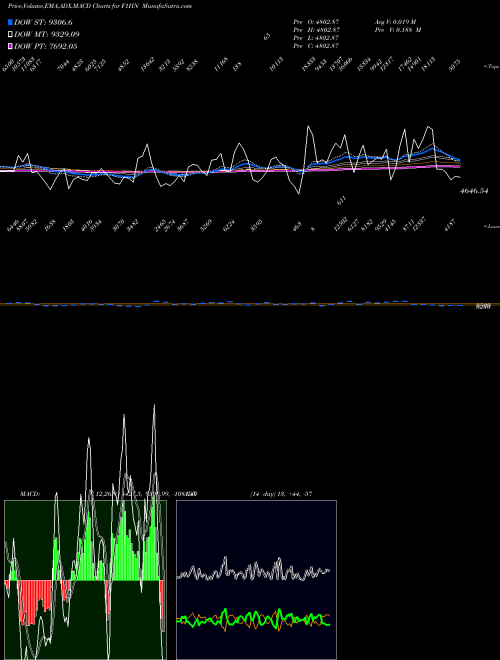Image resolution: width=500 pixels, height=660 pixels.
Task: Click the 611 label below the price line
Action: point(341,202)
